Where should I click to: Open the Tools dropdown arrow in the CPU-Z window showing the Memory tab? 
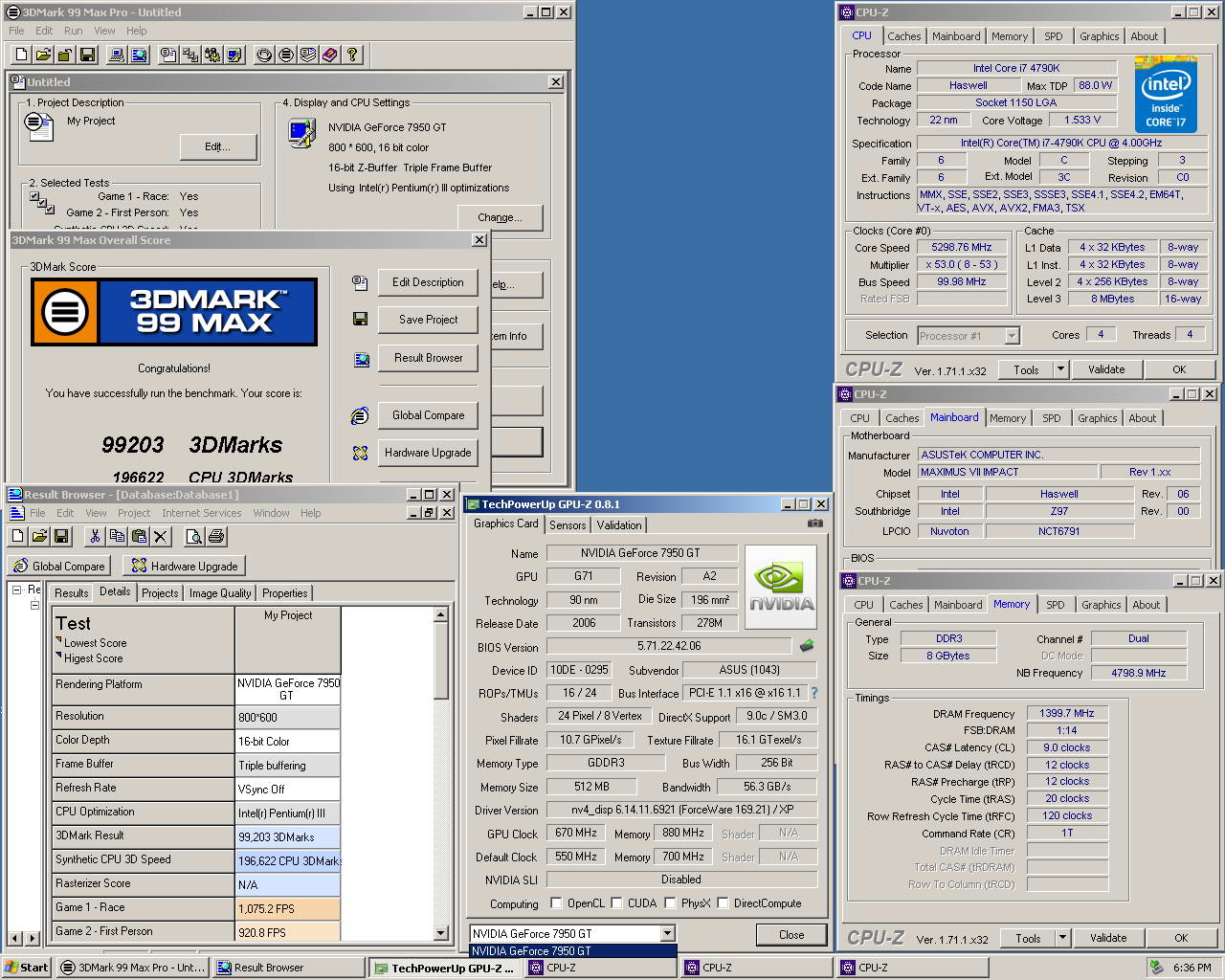click(x=1062, y=938)
